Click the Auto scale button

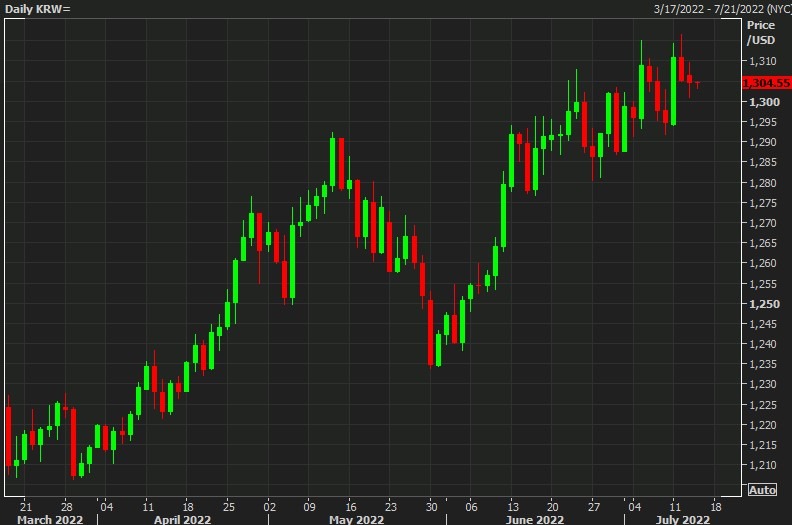click(762, 490)
